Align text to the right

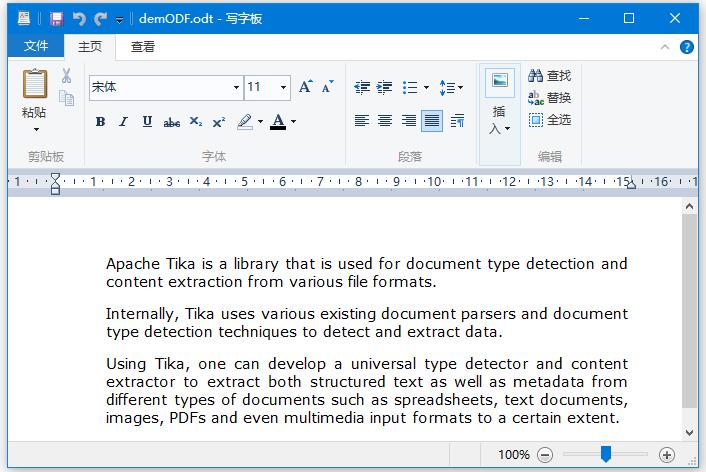click(409, 121)
